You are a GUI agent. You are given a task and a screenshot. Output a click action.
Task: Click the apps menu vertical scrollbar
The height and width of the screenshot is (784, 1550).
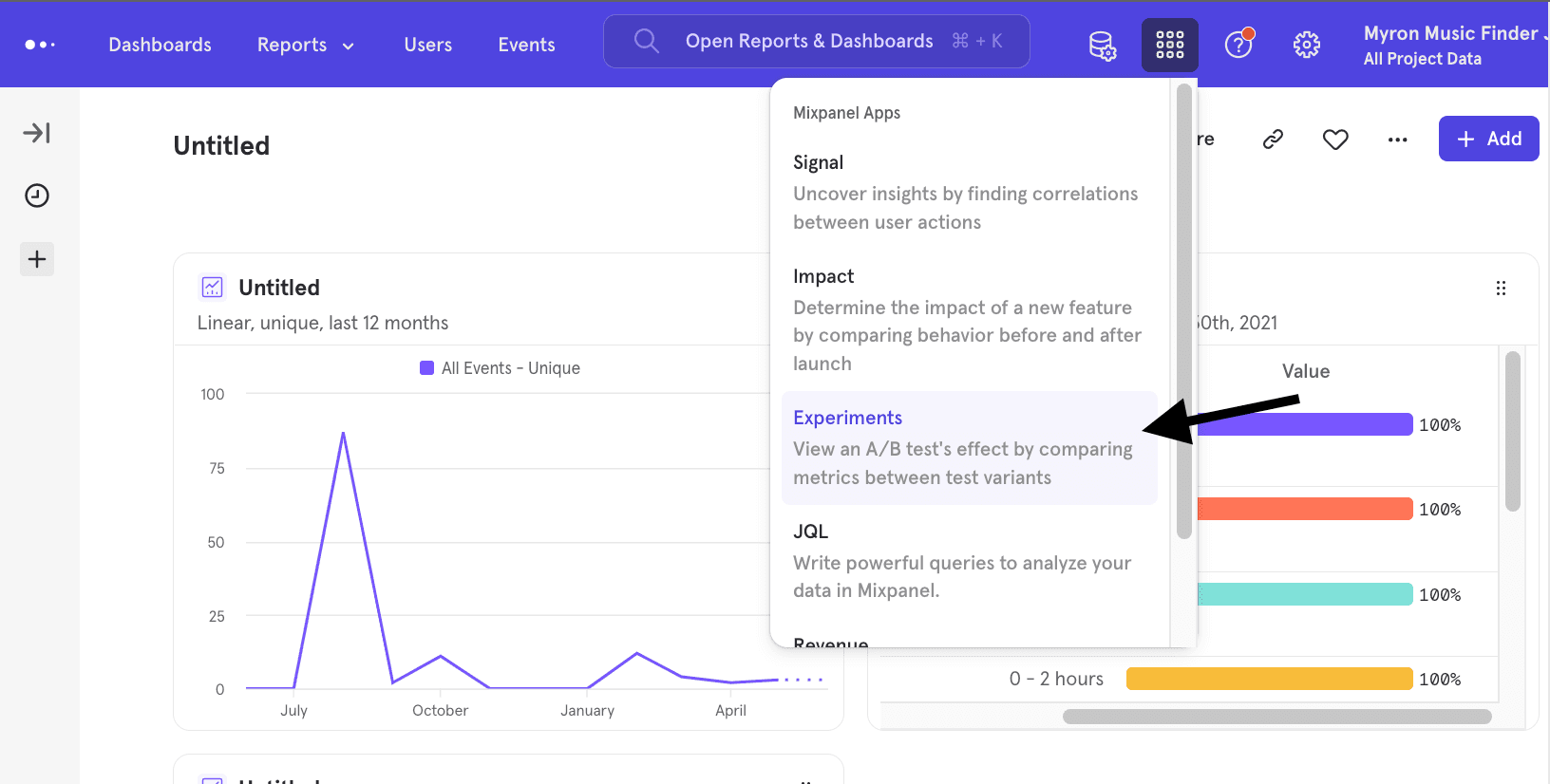coord(1183,311)
